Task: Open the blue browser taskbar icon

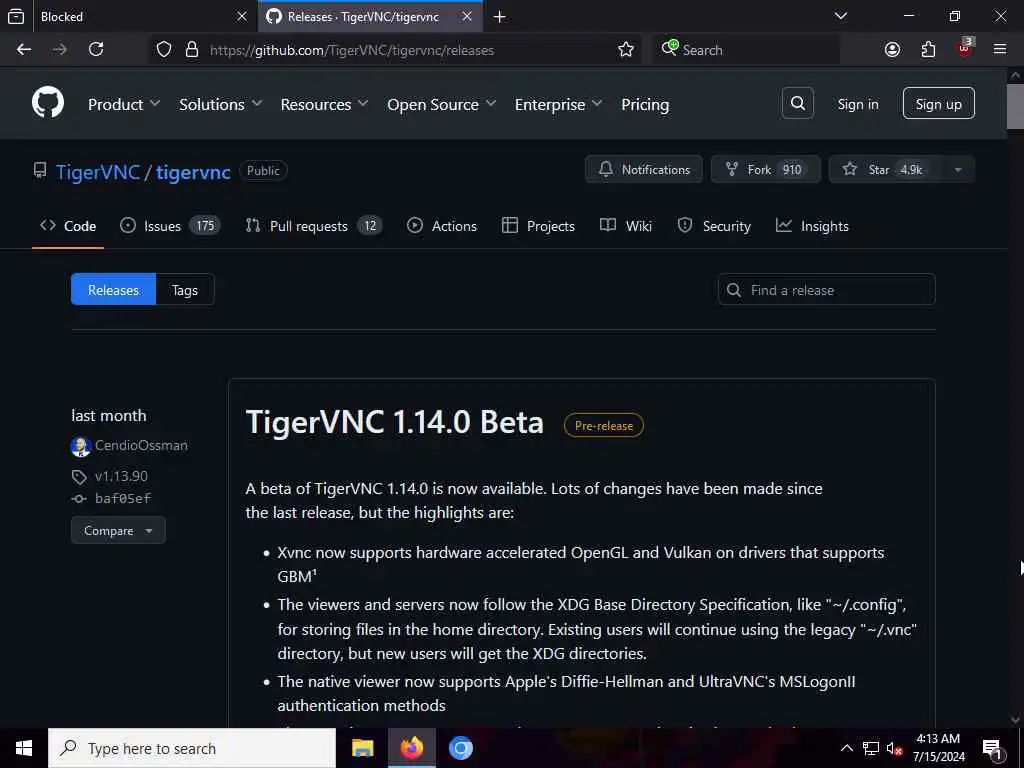Action: tap(460, 748)
